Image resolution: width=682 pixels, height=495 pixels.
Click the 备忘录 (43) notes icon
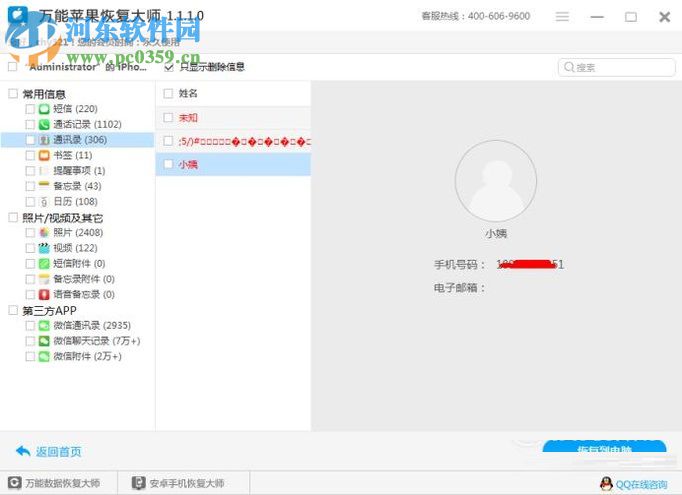pyautogui.click(x=44, y=186)
